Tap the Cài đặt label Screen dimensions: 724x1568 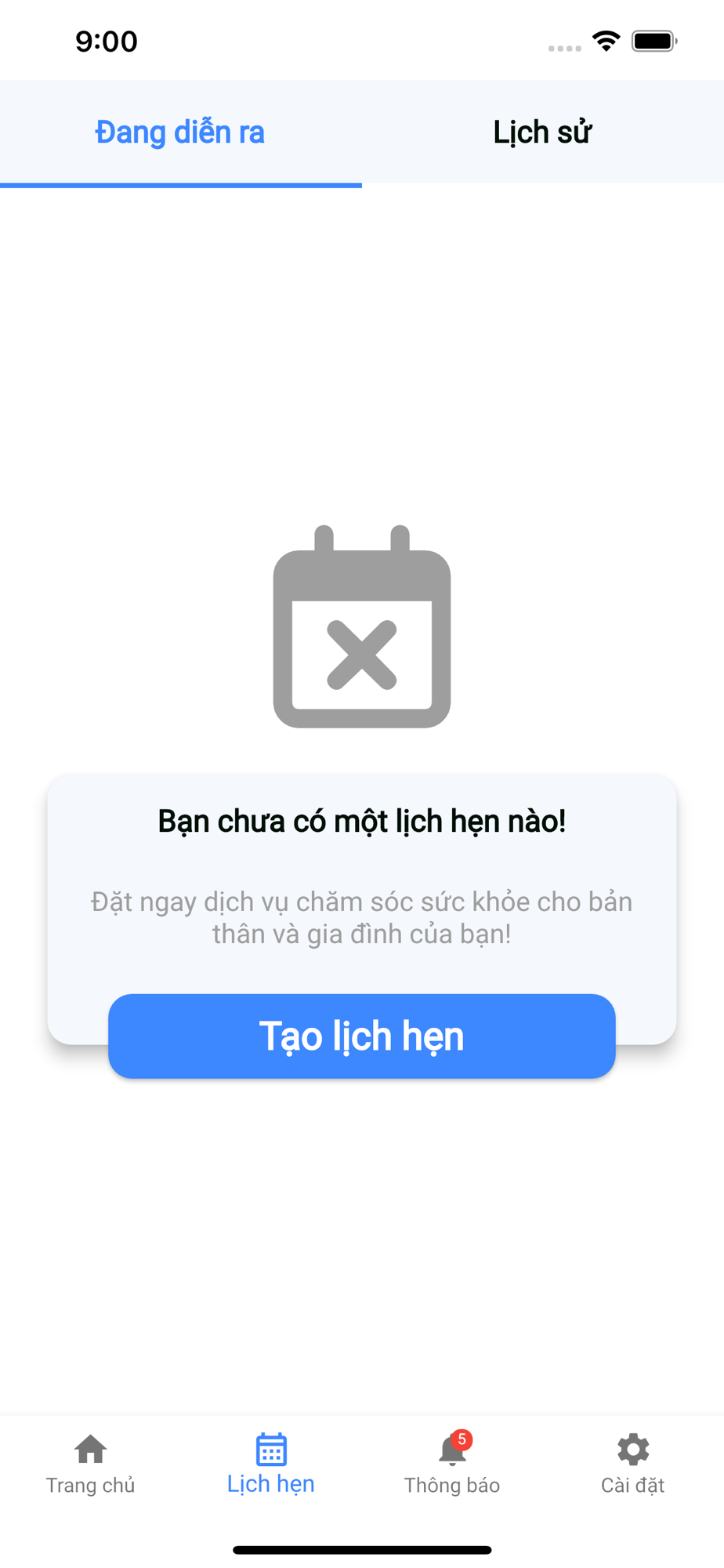point(633,1486)
